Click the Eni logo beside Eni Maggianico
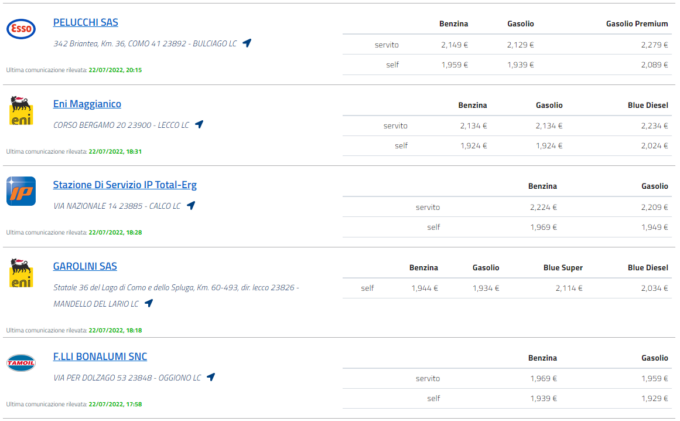 pos(21,111)
